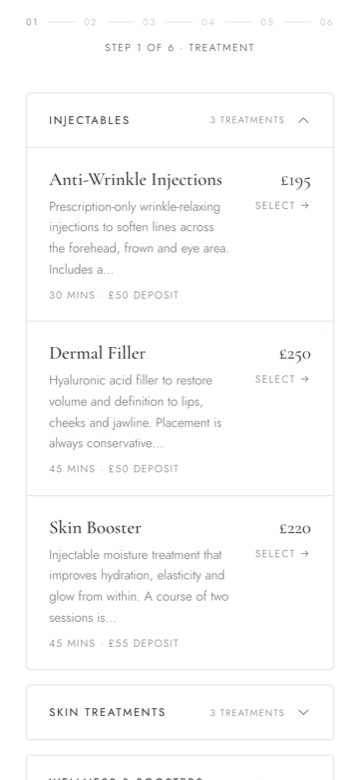Select the Dermal Filler treatment

pos(282,379)
